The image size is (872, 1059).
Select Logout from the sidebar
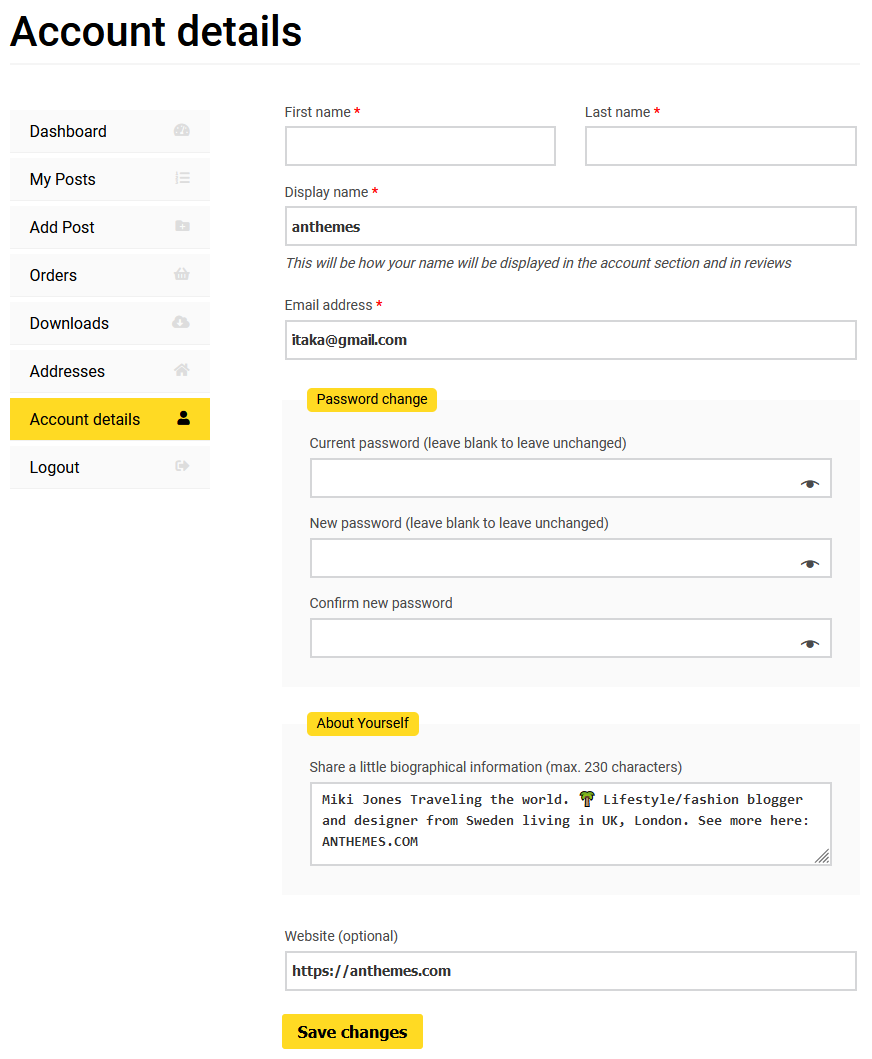pos(54,467)
